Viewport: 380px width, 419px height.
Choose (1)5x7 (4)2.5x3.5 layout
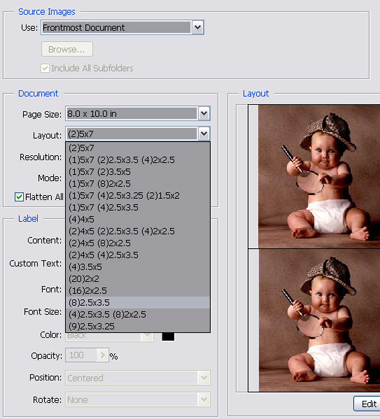pyautogui.click(x=138, y=207)
